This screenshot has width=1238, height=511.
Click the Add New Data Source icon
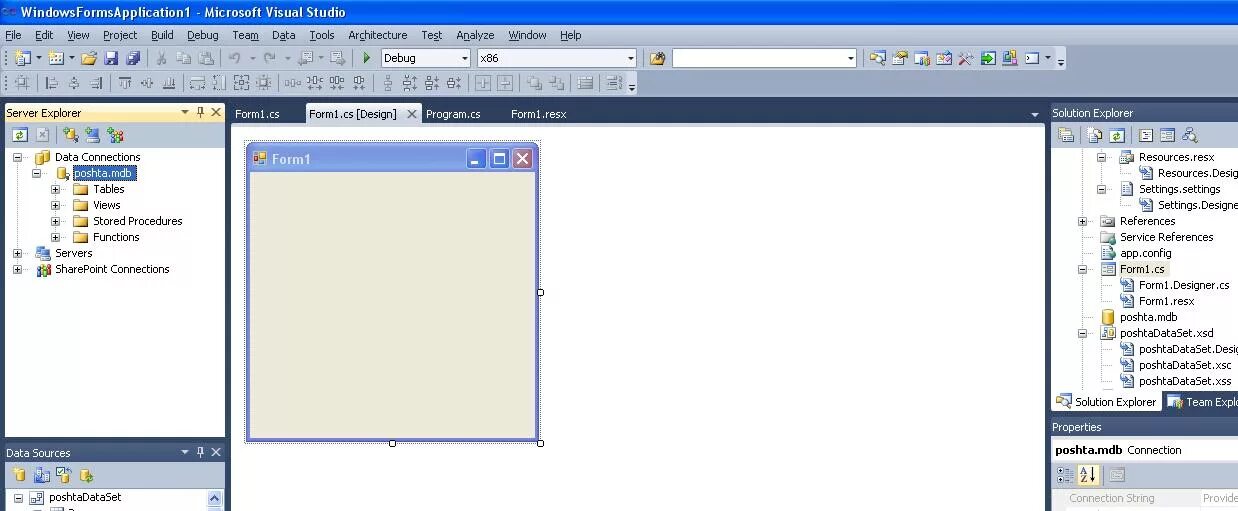(x=18, y=475)
